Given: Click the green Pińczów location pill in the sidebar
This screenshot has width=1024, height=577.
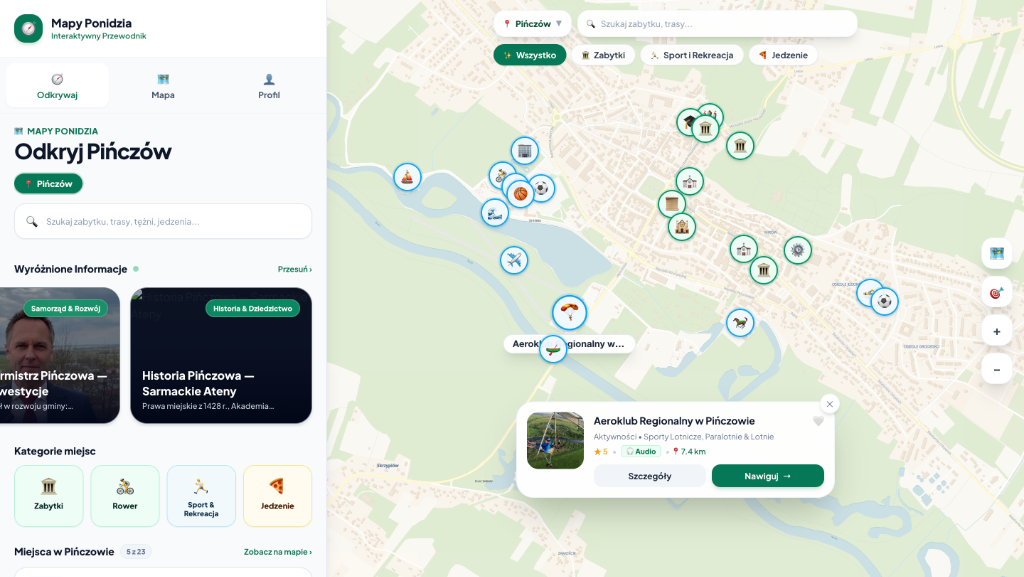Looking at the screenshot, I should [x=48, y=184].
